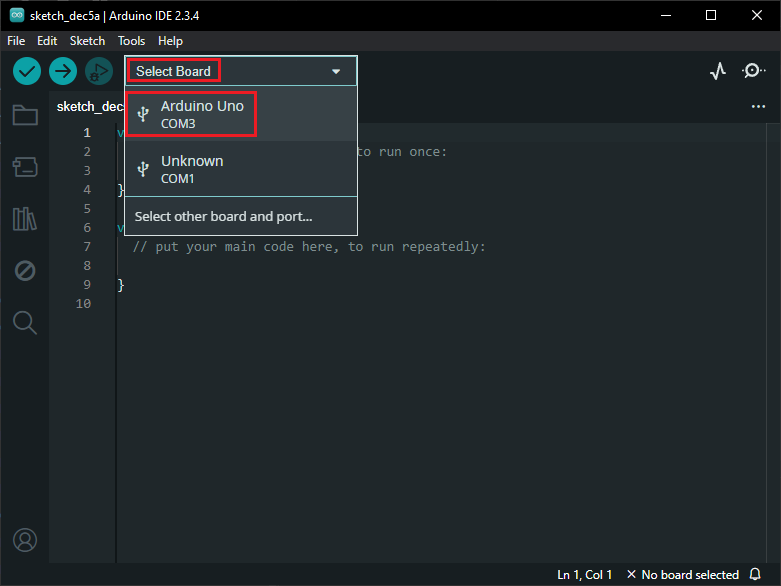Click the vertical scrollbar of the editor
This screenshot has height=586, width=781.
(773, 343)
